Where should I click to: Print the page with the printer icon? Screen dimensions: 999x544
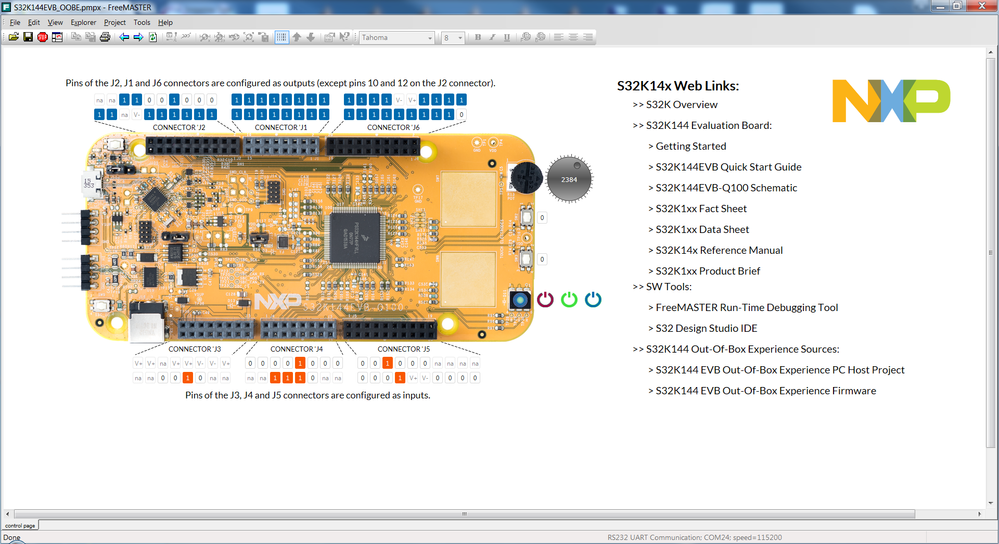pyautogui.click(x=105, y=37)
